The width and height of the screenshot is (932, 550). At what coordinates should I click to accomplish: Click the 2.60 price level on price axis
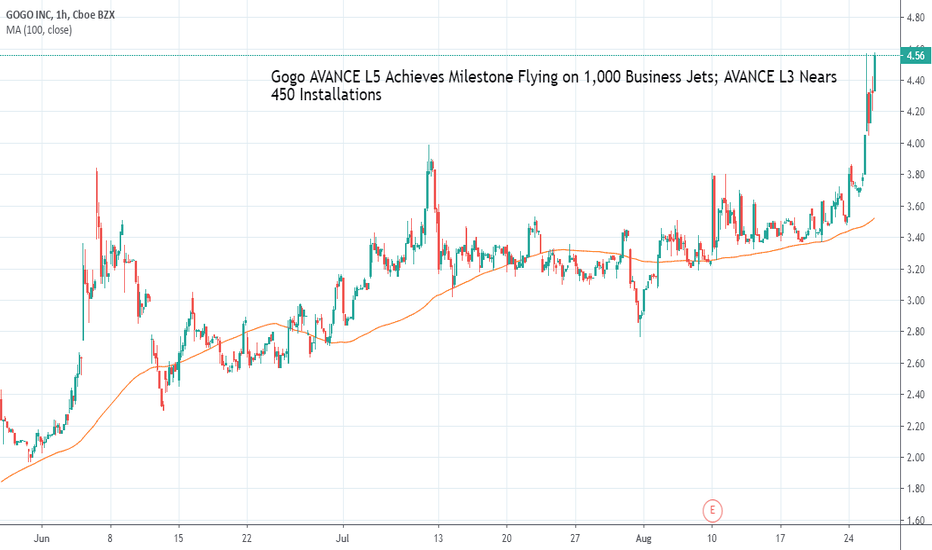915,363
